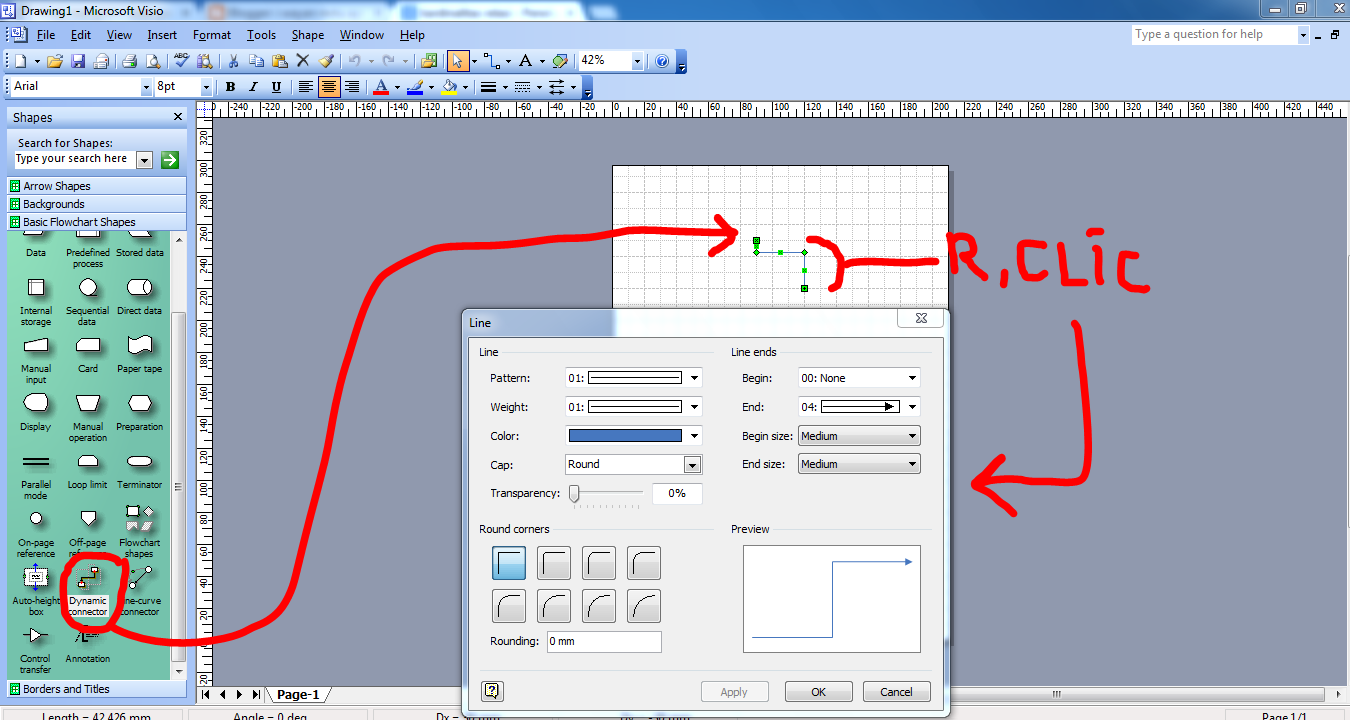
Task: Open the Begin size dropdown
Action: point(859,436)
